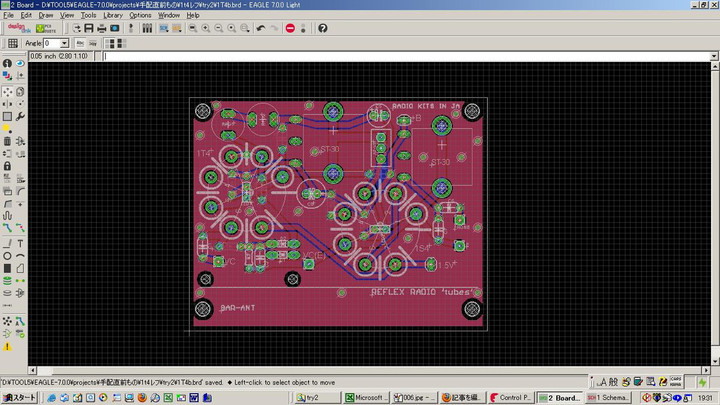Click in the command line input field
Viewport: 720px width, 405px height.
tap(400, 56)
